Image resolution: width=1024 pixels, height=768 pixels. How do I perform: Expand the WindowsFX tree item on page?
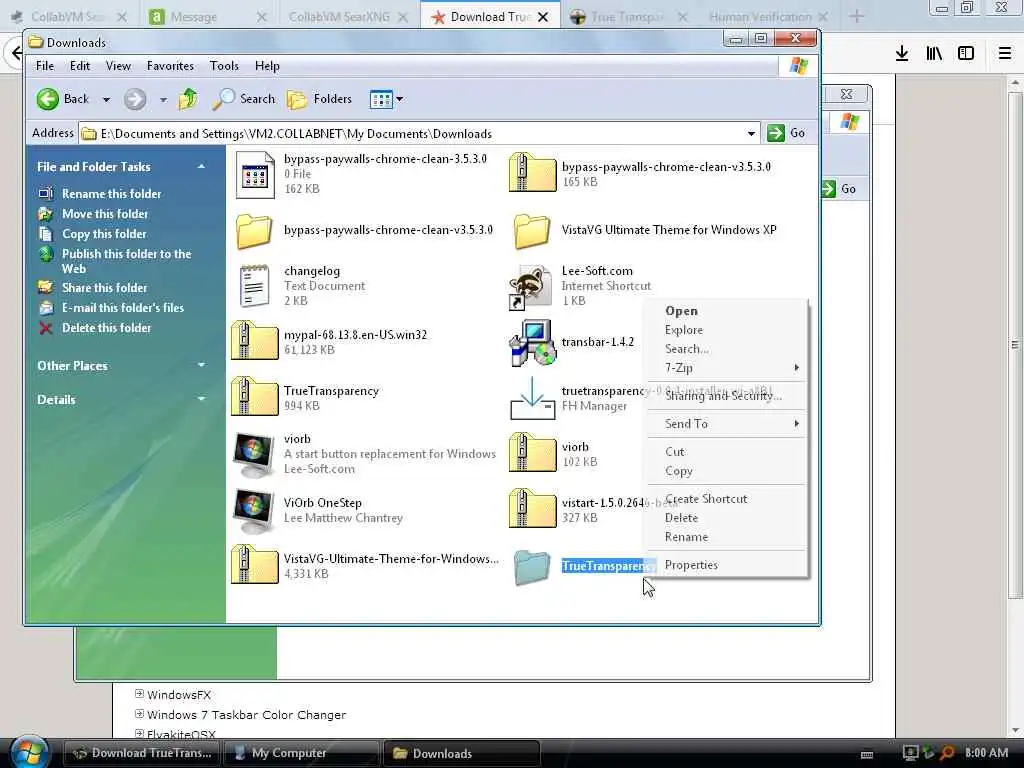tap(139, 694)
